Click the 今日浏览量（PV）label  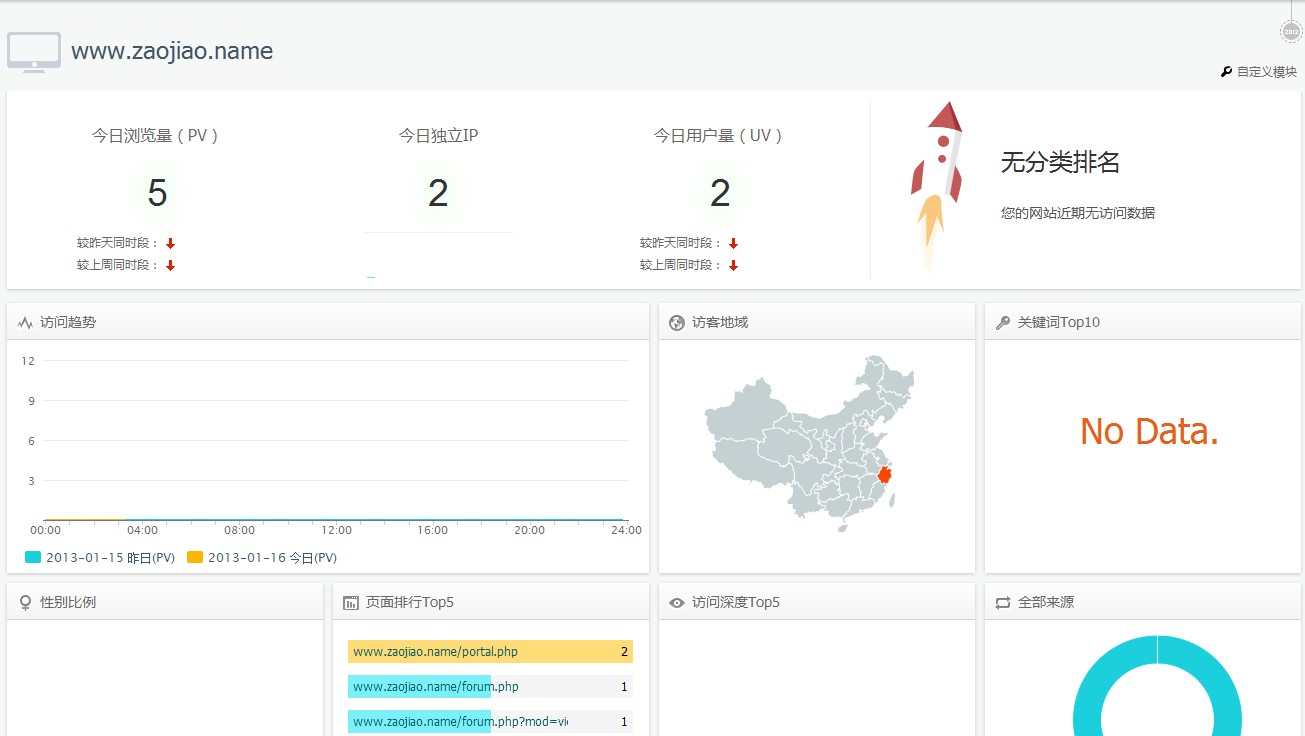156,136
